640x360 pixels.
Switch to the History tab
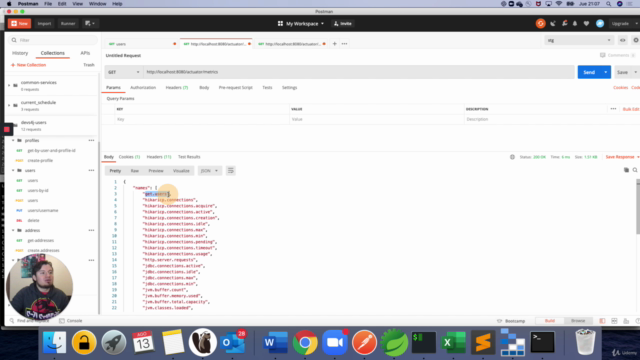point(20,53)
